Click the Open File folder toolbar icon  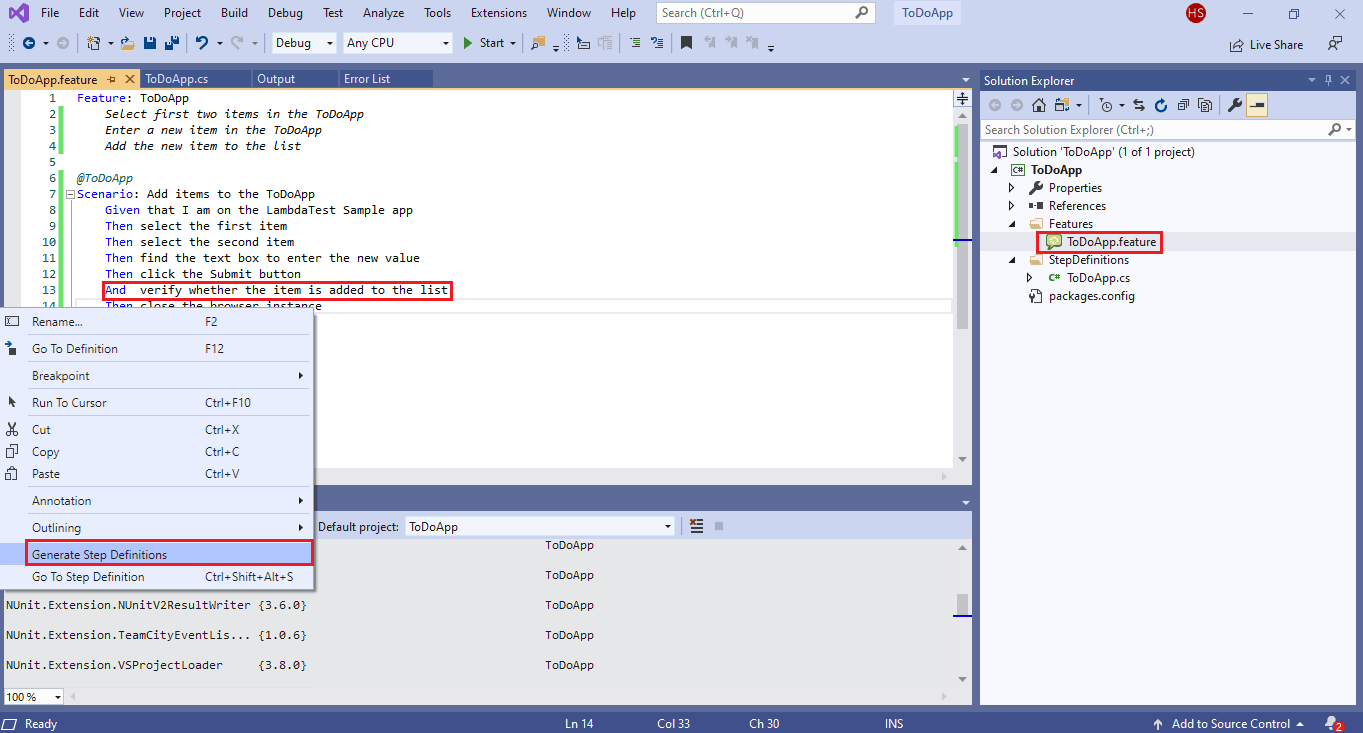(128, 43)
